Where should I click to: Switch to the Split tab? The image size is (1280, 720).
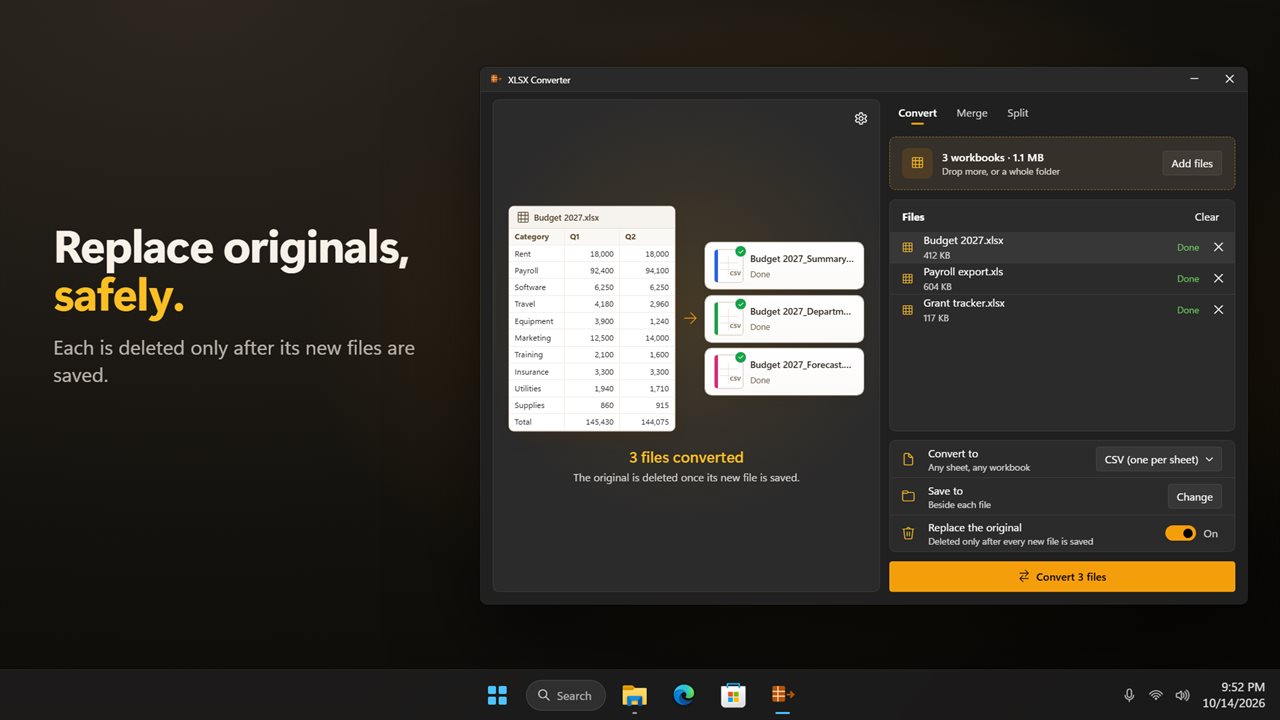pyautogui.click(x=1017, y=113)
